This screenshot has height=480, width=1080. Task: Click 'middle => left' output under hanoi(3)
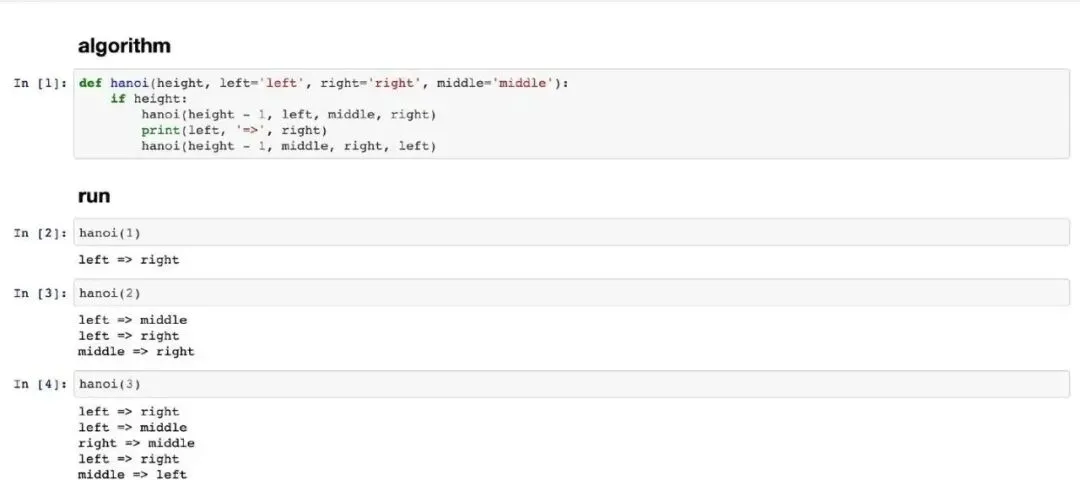coord(132,474)
